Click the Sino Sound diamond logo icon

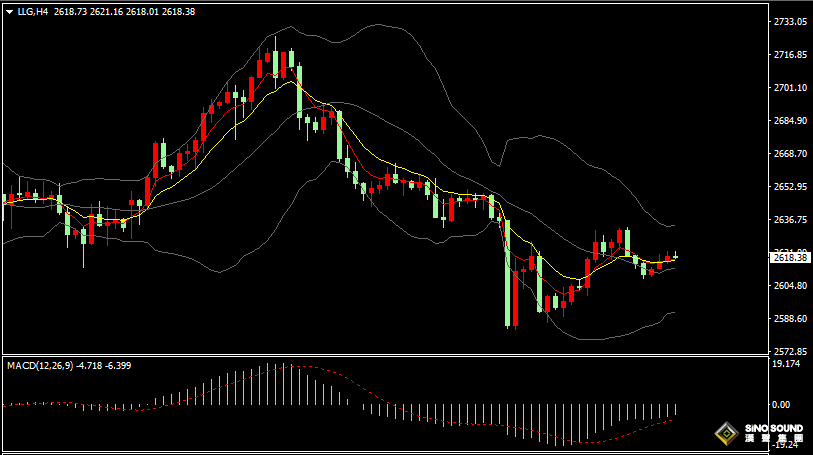point(727,433)
